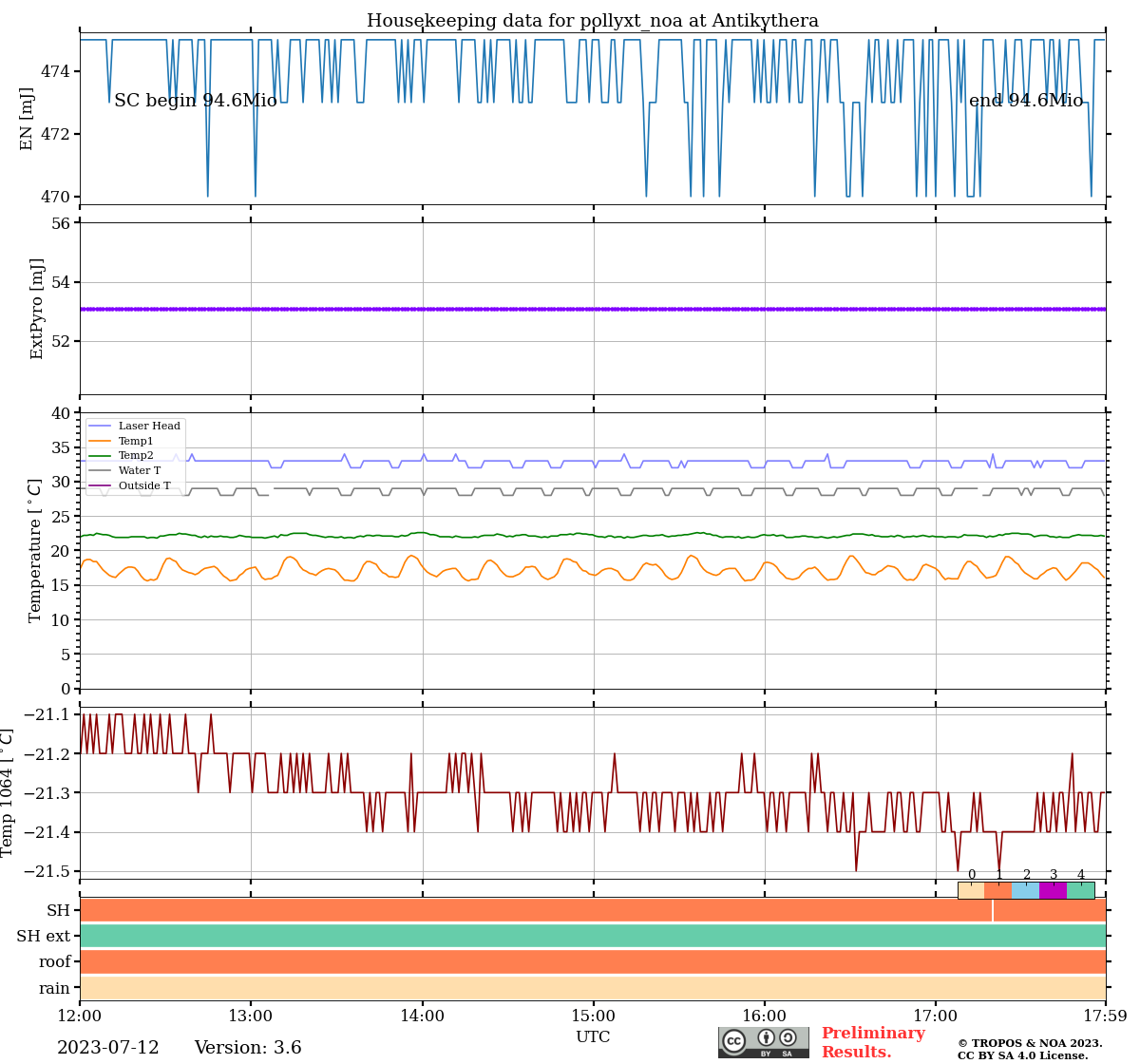The width and height of the screenshot is (1140, 1064).
Task: Click the 'Version: 3.6' text
Action: (248, 1048)
